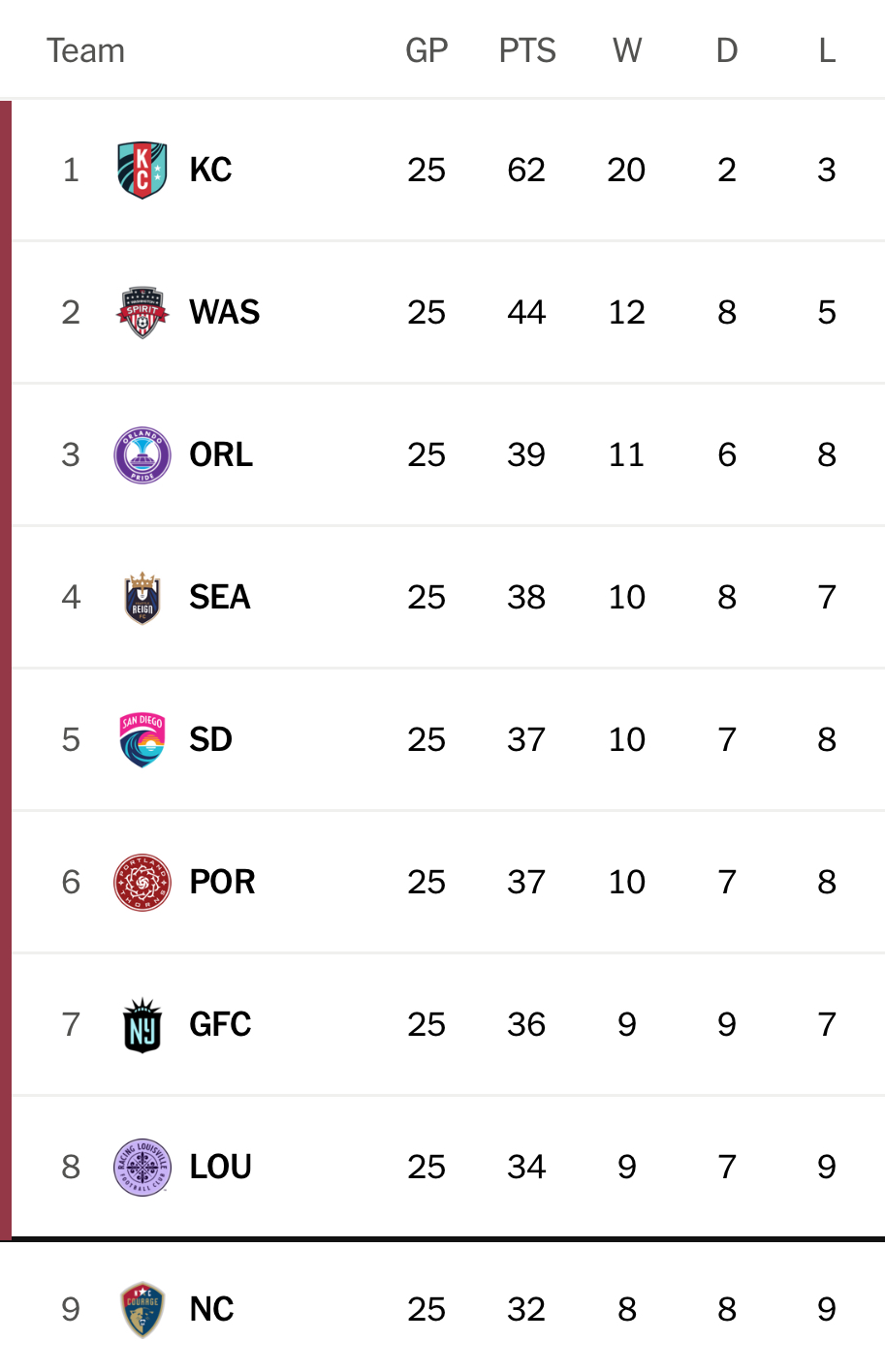Viewport: 885px width, 1372px height.
Task: Tap the Orlando Pride round logo
Action: click(142, 455)
